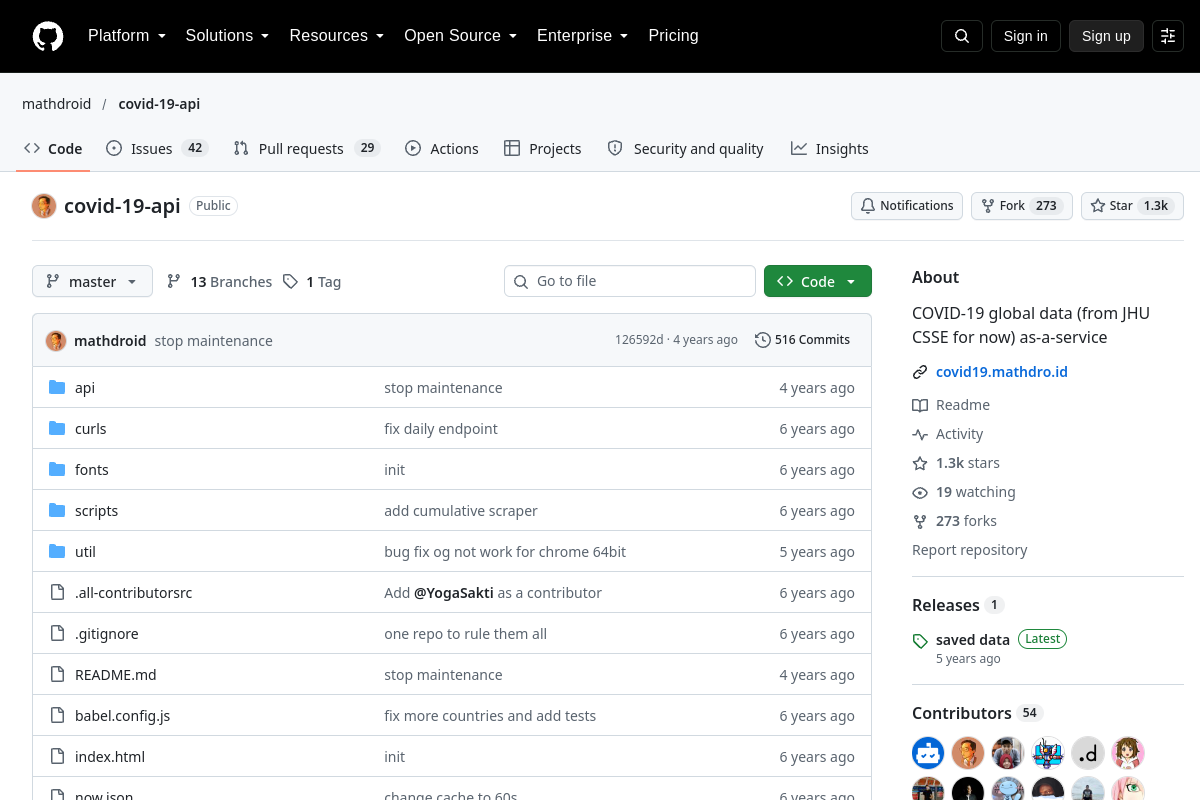Open the Contributors 54 heading link
1200x800 pixels.
coord(977,713)
